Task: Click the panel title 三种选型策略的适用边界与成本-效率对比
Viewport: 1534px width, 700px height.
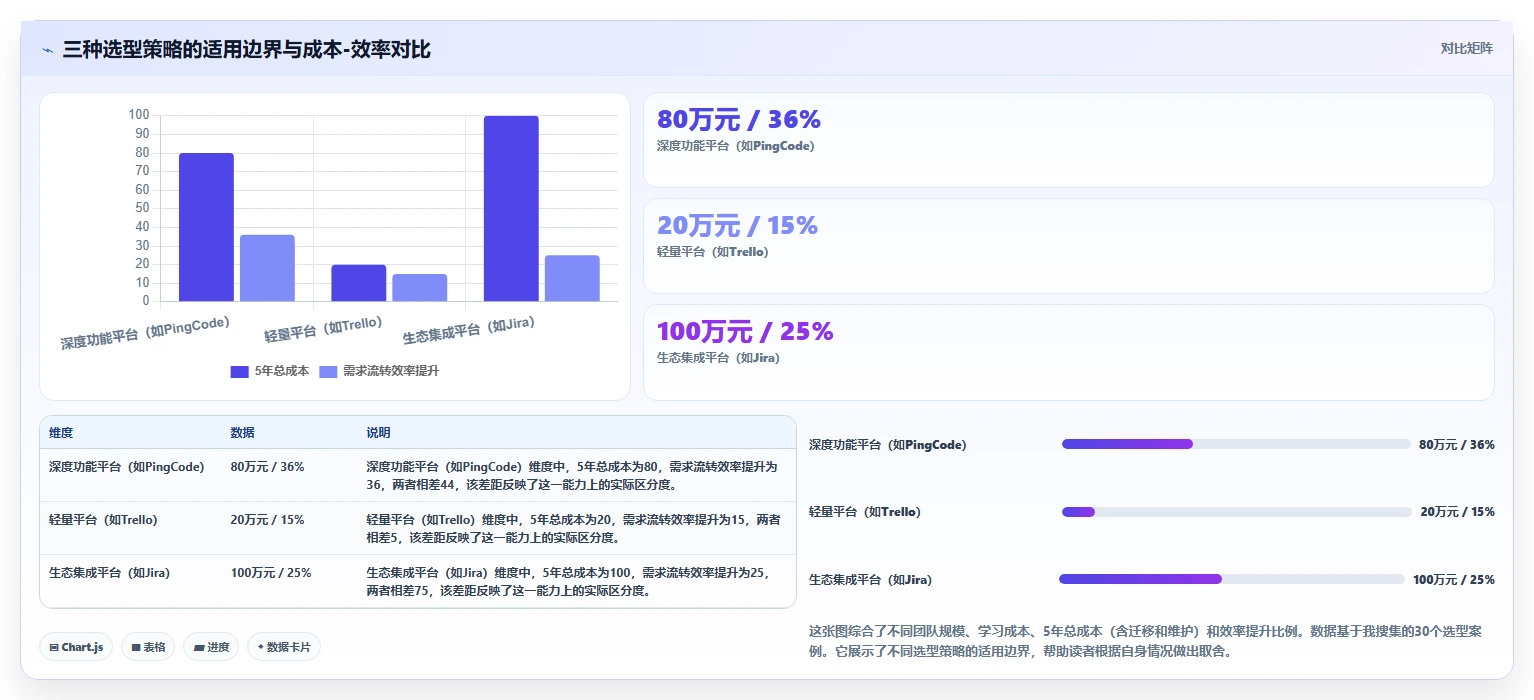Action: [246, 49]
